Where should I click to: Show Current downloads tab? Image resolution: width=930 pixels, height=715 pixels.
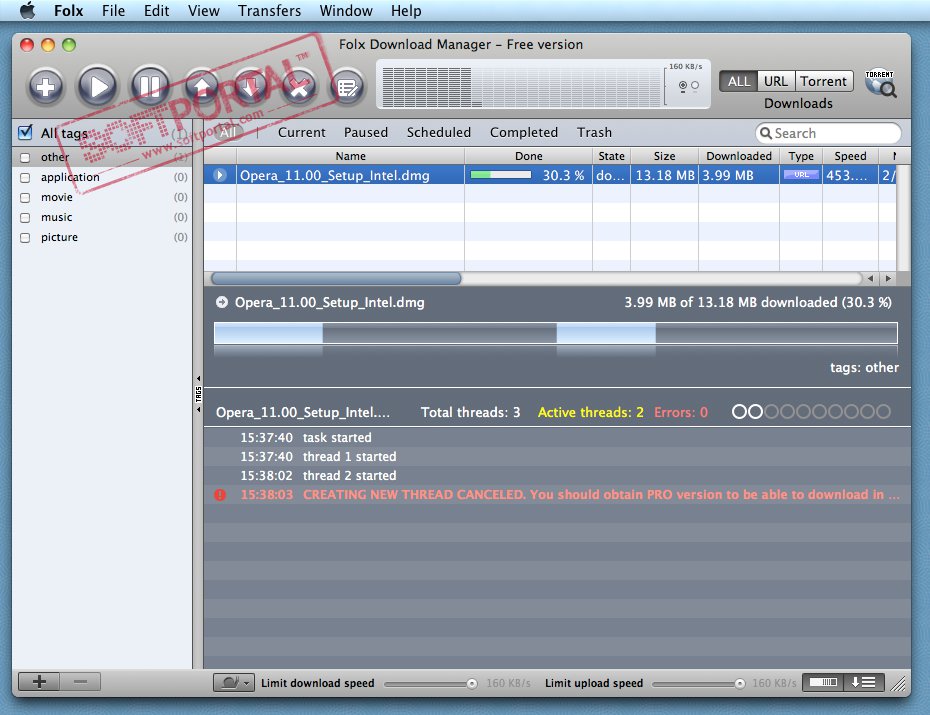pos(301,132)
